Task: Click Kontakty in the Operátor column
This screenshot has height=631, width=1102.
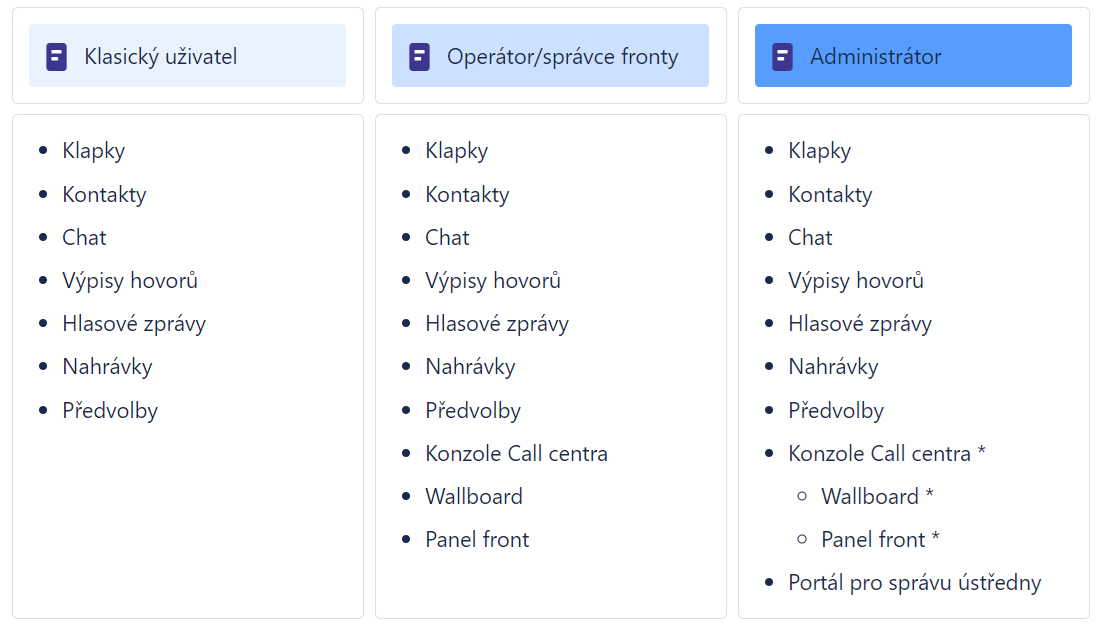Action: [467, 195]
